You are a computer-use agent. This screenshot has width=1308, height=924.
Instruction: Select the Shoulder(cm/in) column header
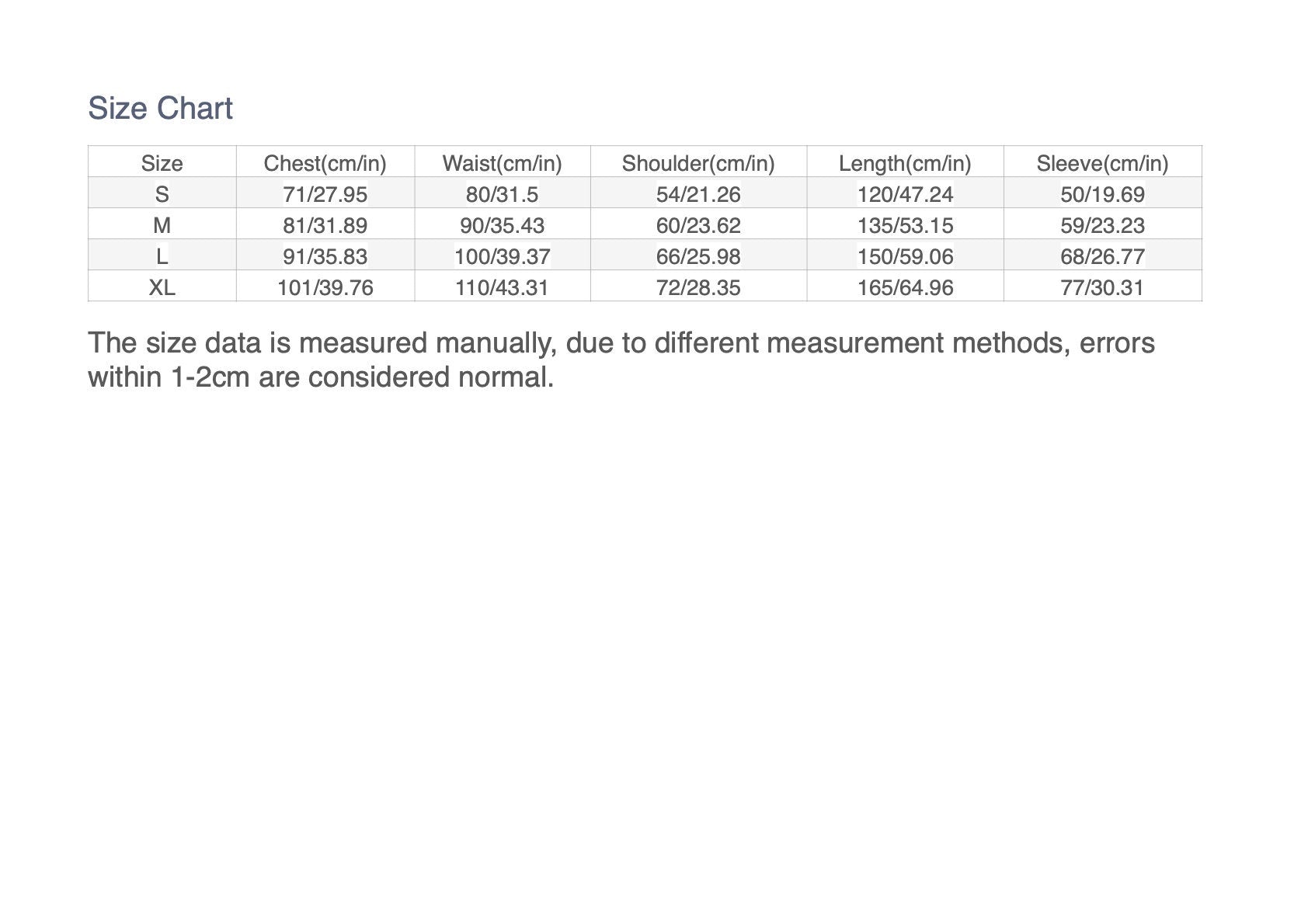click(x=698, y=163)
